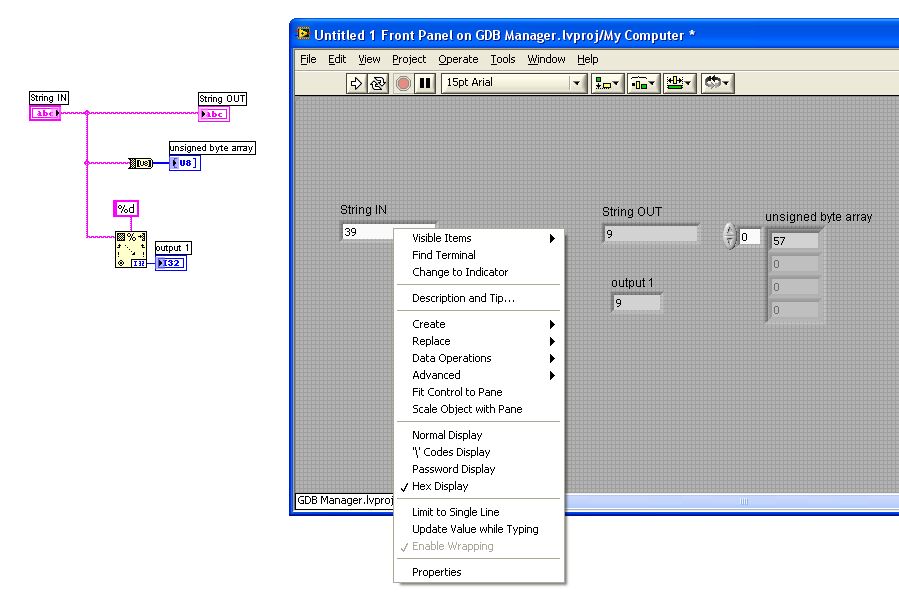Open the Tools menu
This screenshot has height=607, width=899.
[x=503, y=59]
